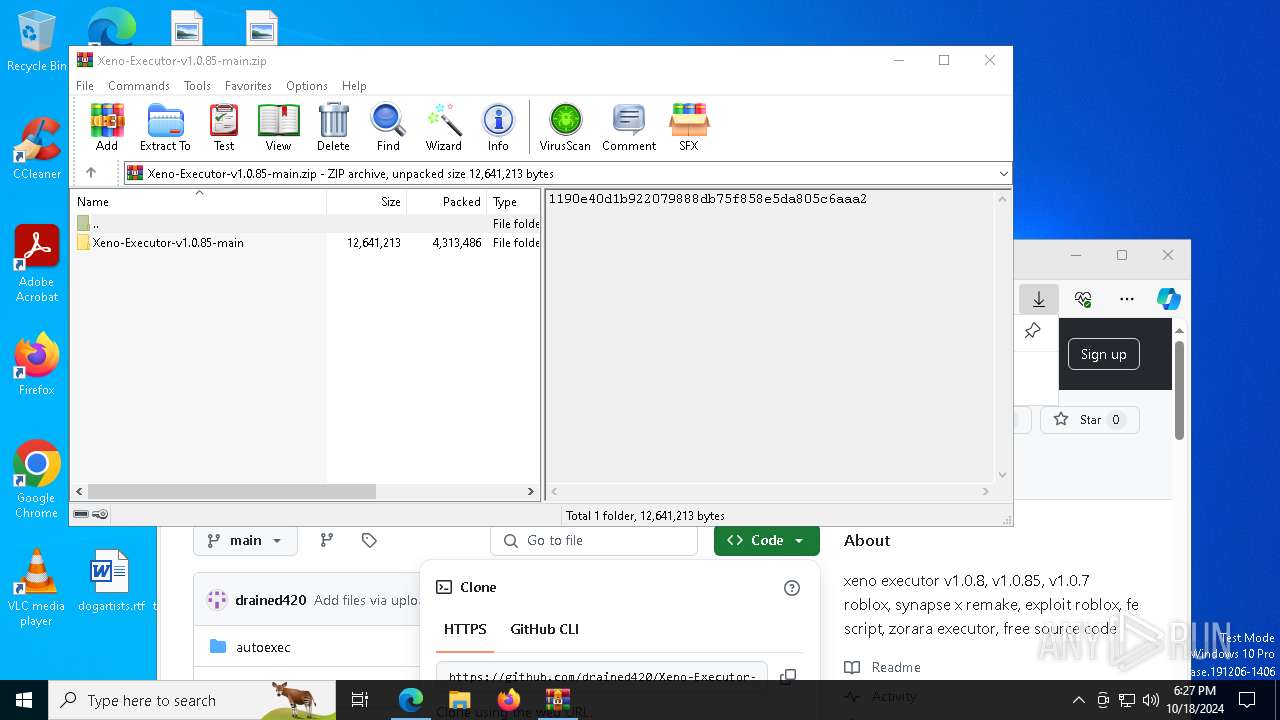
Task: Open Task View on the taskbar
Action: [x=361, y=700]
